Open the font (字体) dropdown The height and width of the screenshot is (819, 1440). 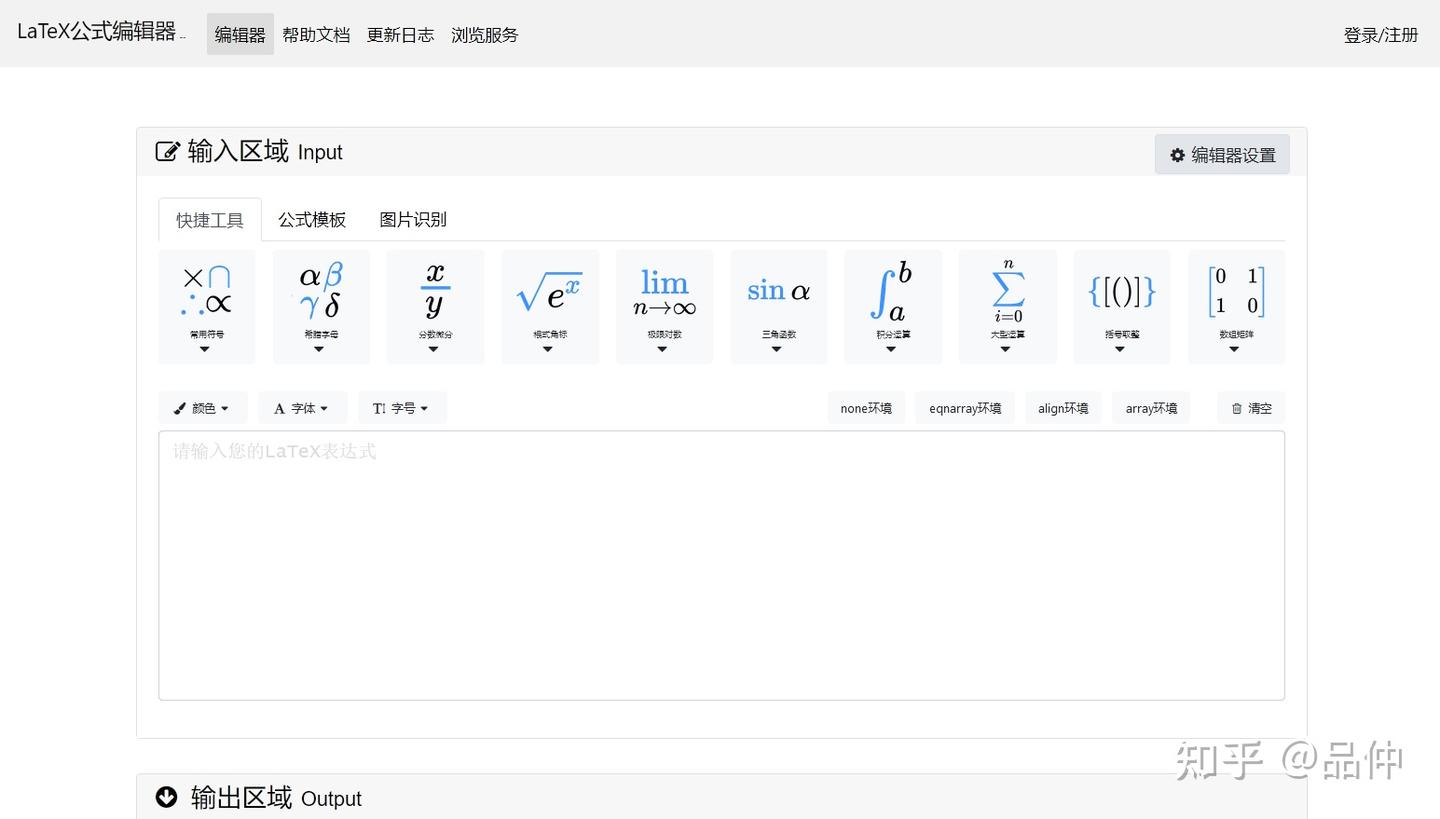point(302,407)
